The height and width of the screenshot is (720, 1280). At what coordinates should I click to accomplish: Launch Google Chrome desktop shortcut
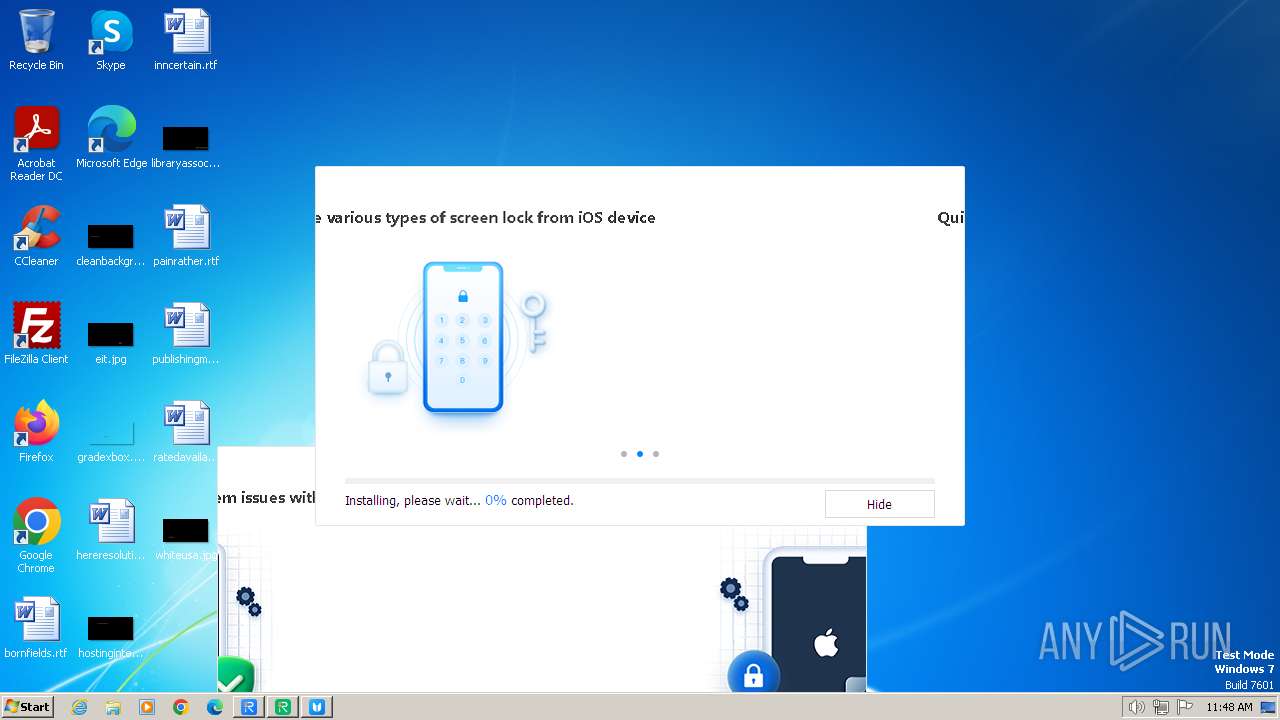(36, 536)
